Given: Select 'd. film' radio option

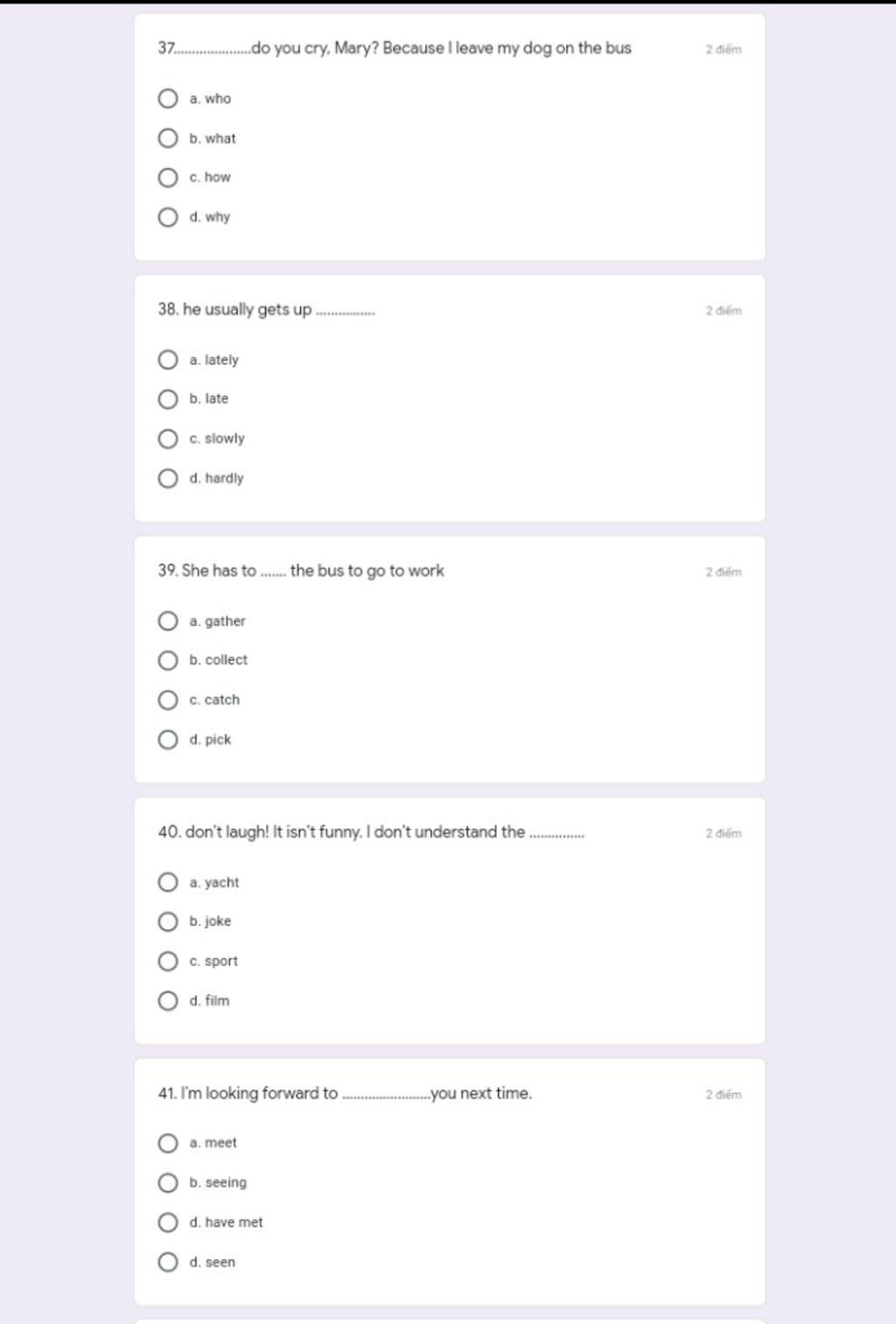Looking at the screenshot, I should tap(168, 1000).
